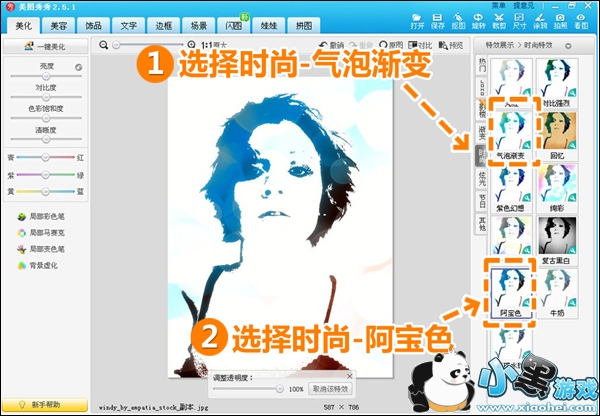Open the 其他 effects side tab
600x416 pixels.
tap(482, 224)
